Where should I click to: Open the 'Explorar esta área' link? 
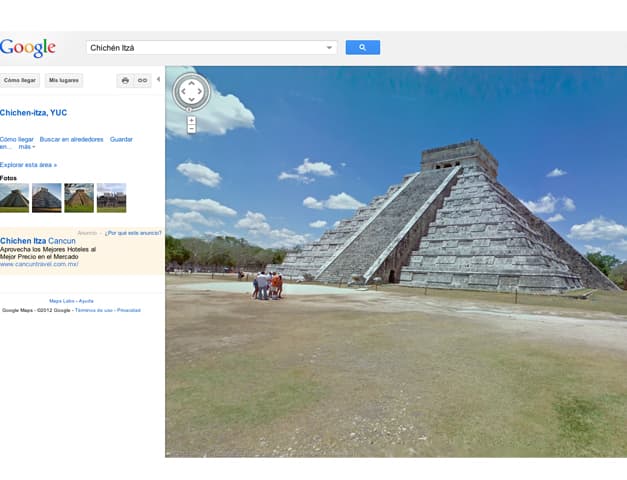[28, 164]
